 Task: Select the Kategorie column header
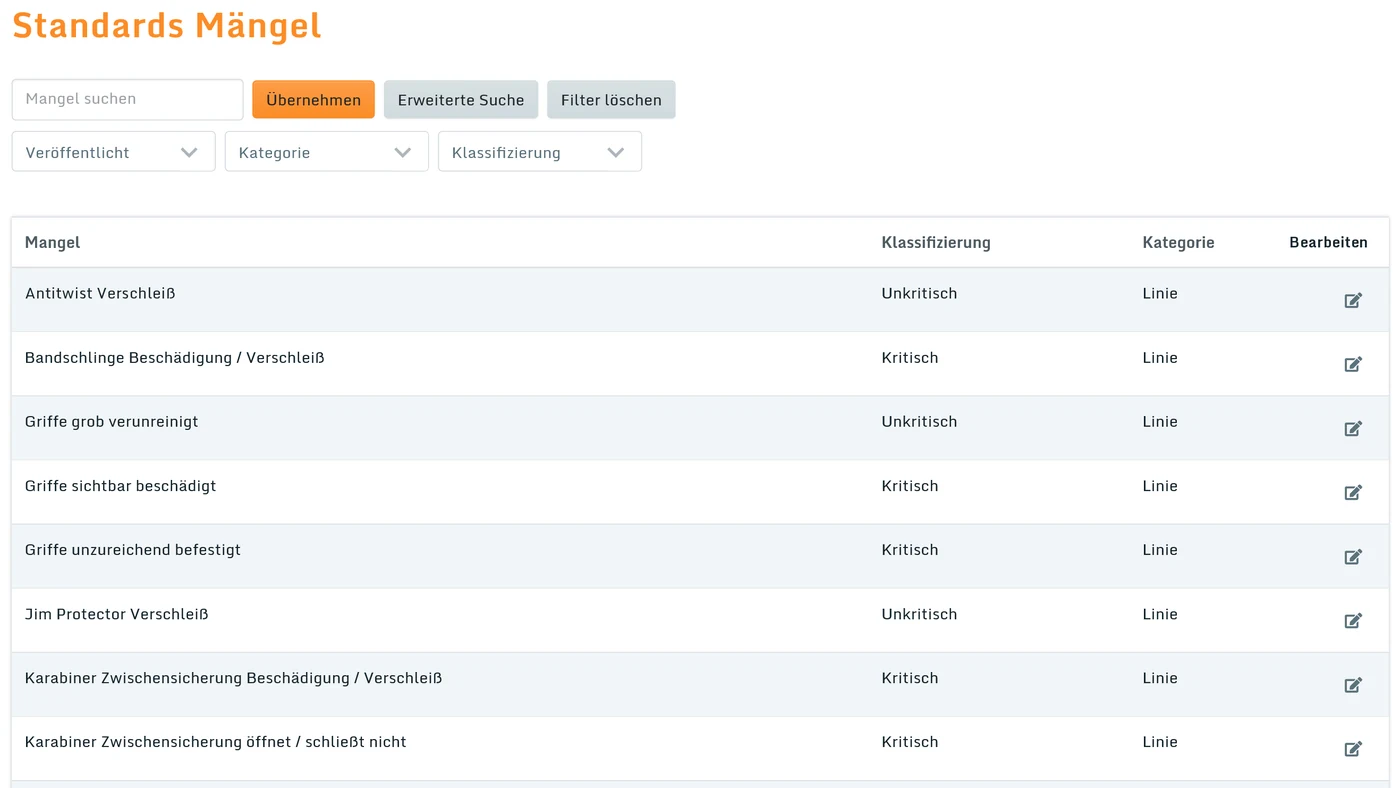click(x=1178, y=242)
